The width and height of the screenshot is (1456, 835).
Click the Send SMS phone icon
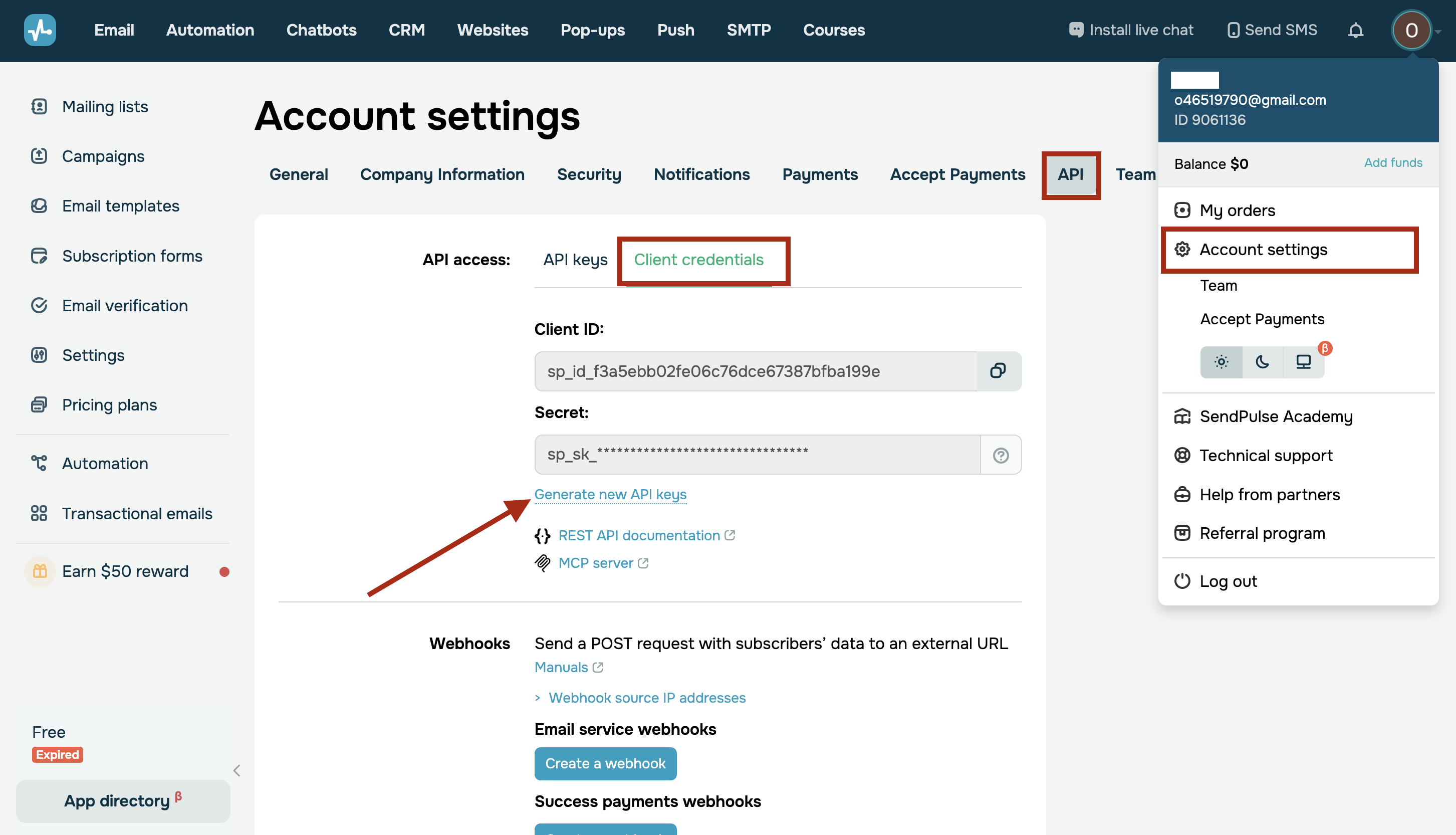pyautogui.click(x=1233, y=30)
